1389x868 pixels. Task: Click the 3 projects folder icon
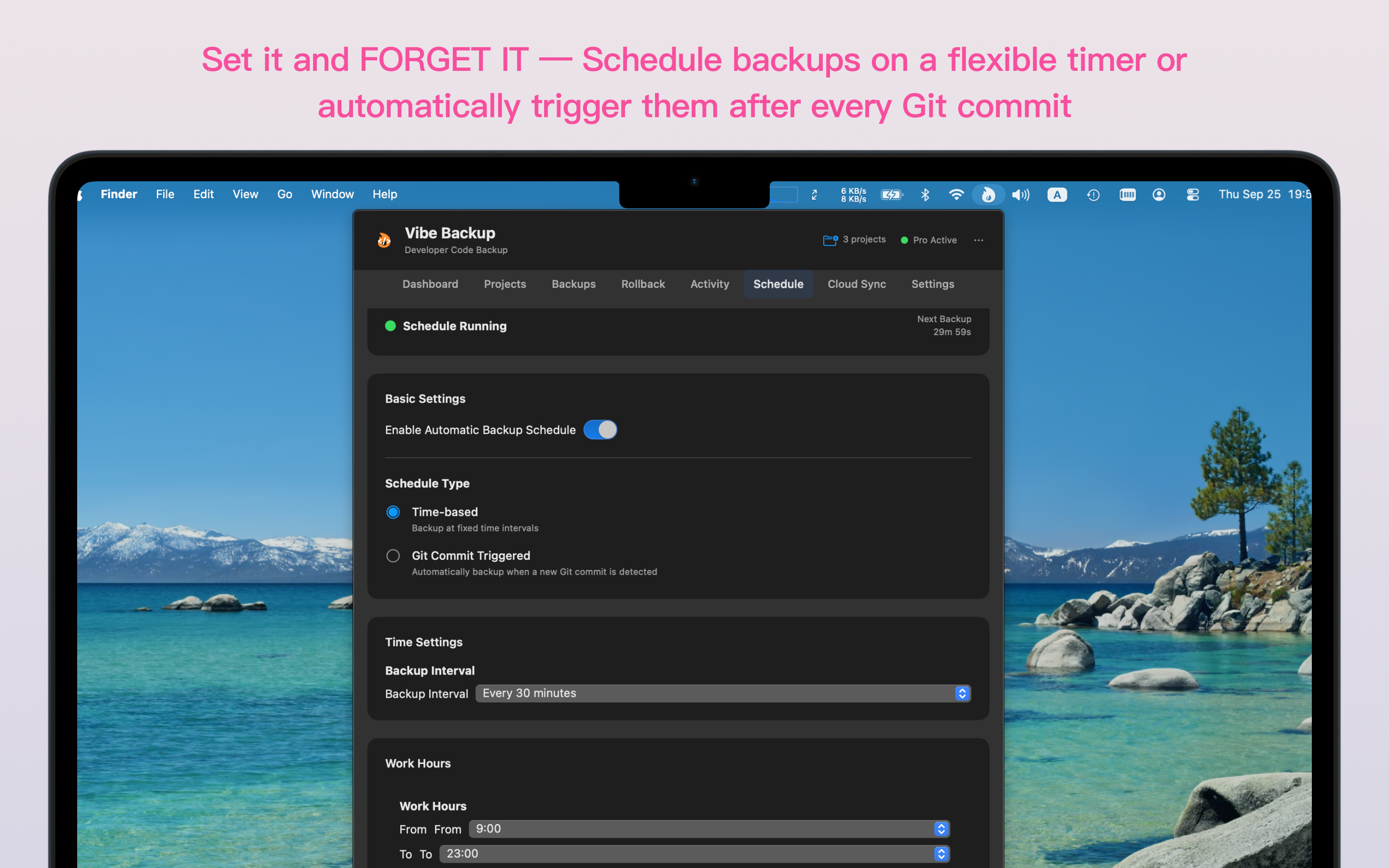(x=830, y=240)
